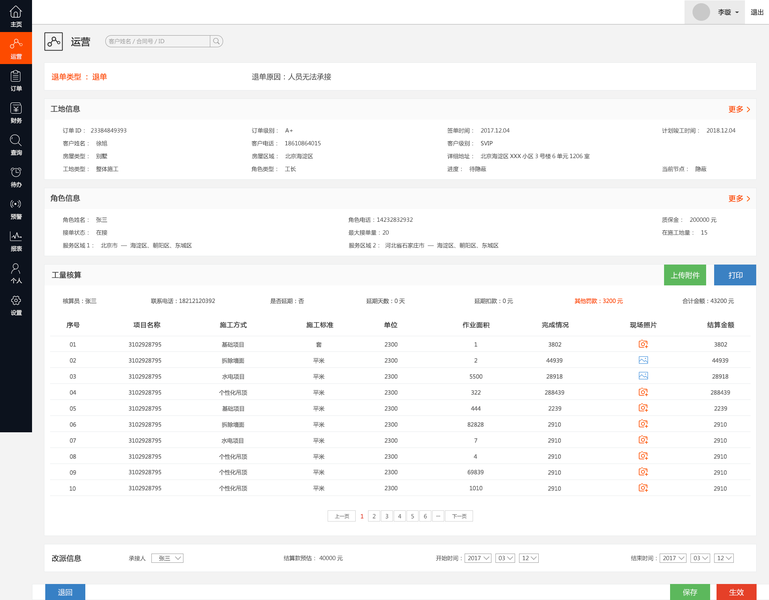Click the blue 退回 button
This screenshot has width=769, height=600.
click(x=65, y=592)
